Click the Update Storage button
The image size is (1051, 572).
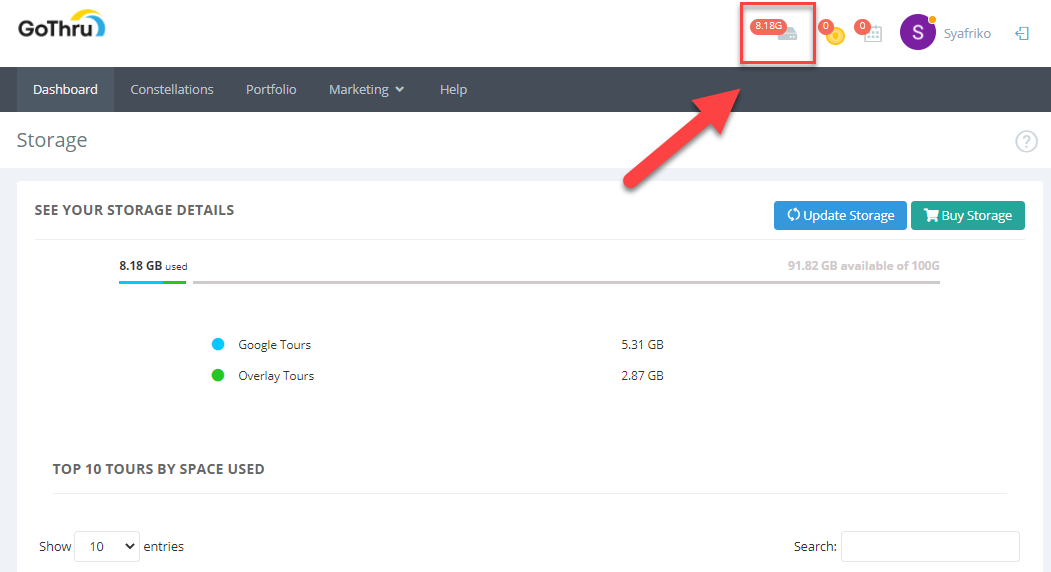840,215
